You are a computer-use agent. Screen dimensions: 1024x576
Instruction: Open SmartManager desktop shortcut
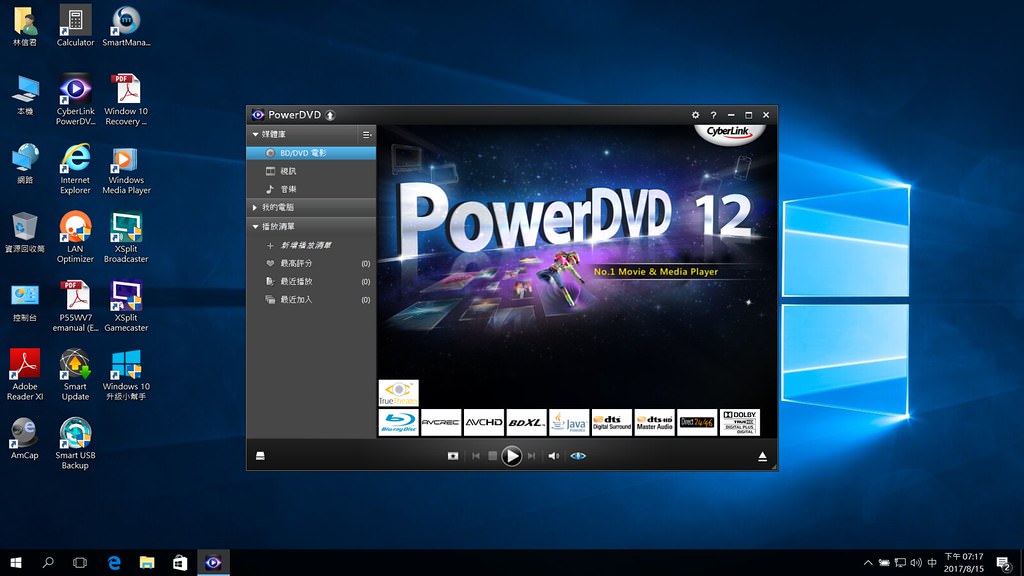click(x=126, y=26)
